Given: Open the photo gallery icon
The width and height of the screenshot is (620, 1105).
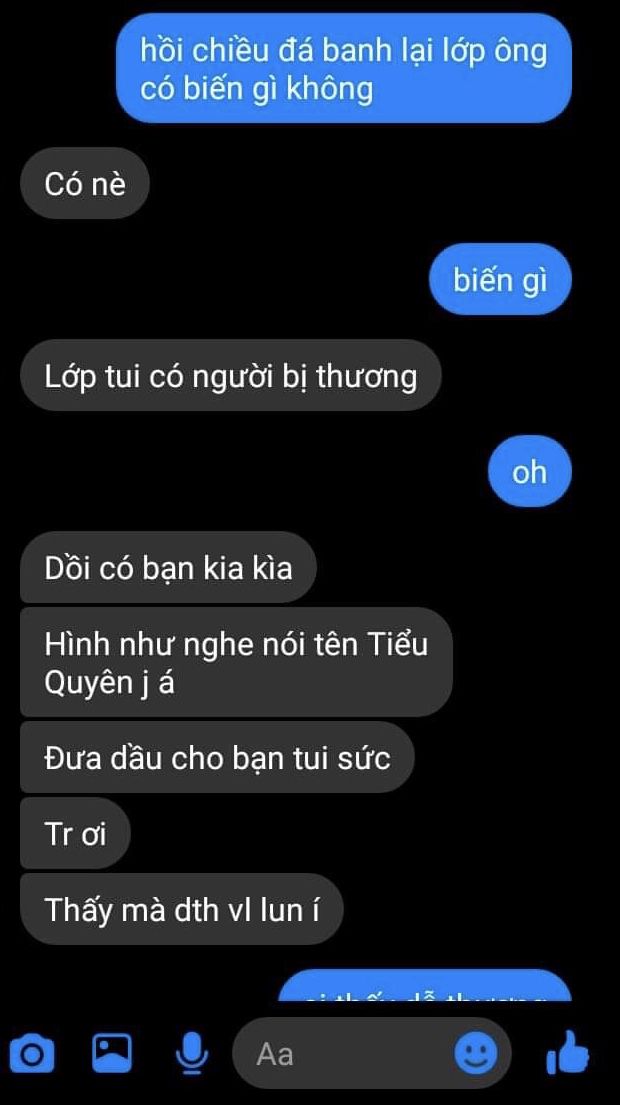Looking at the screenshot, I should pyautogui.click(x=112, y=1052).
